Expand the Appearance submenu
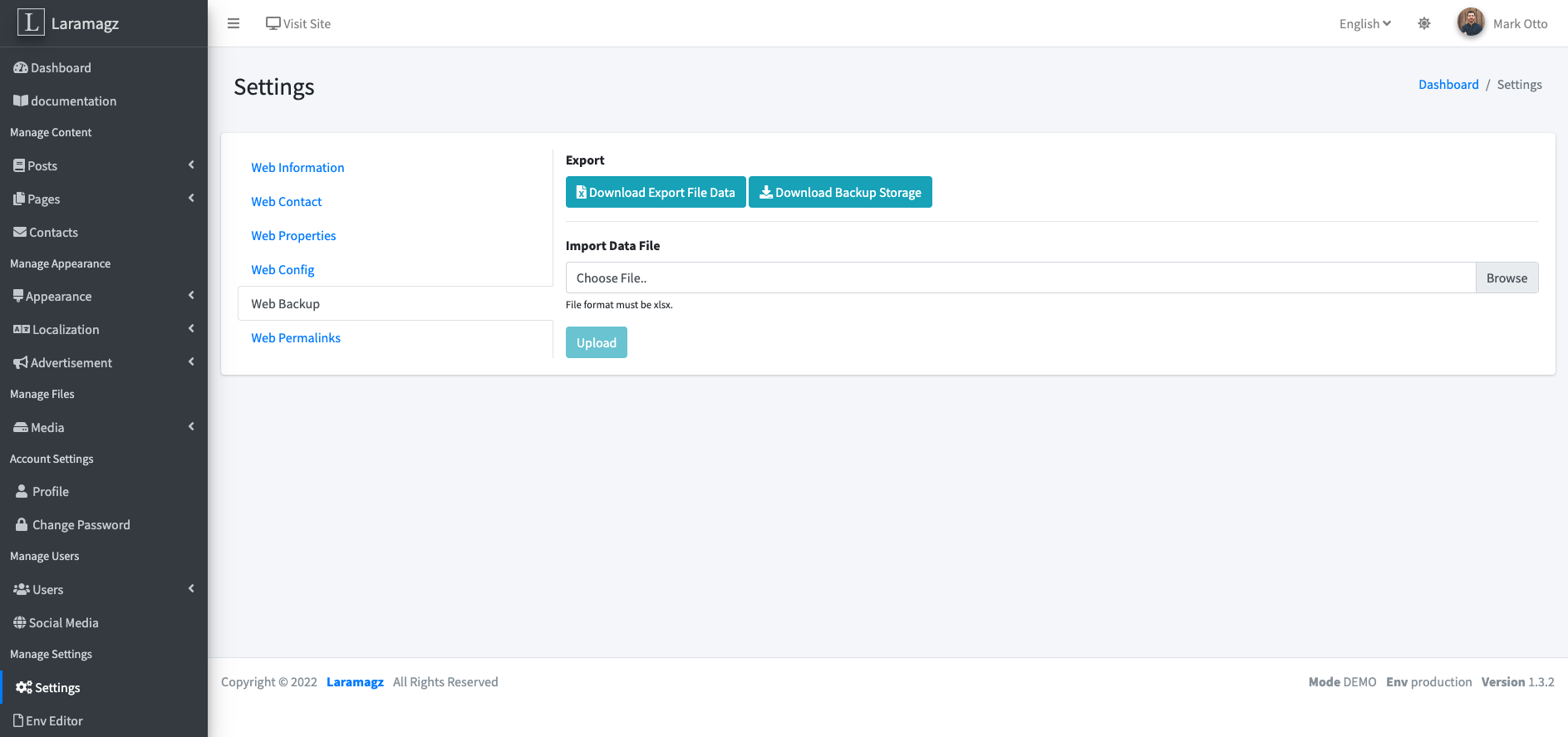The image size is (1568, 737). point(191,296)
